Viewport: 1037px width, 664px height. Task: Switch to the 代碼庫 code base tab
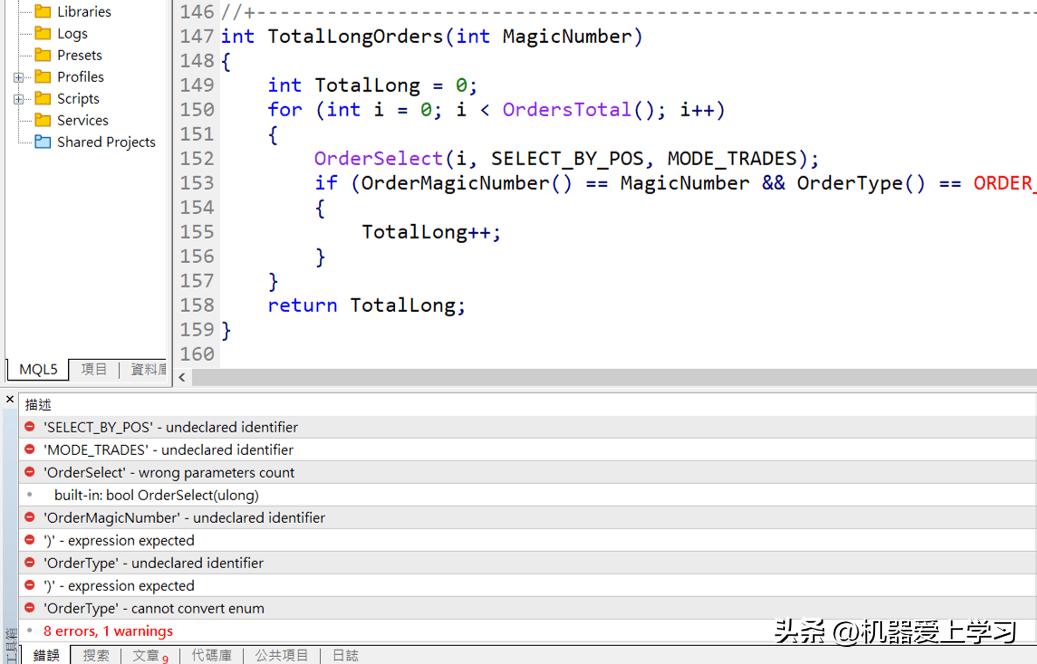[x=212, y=655]
